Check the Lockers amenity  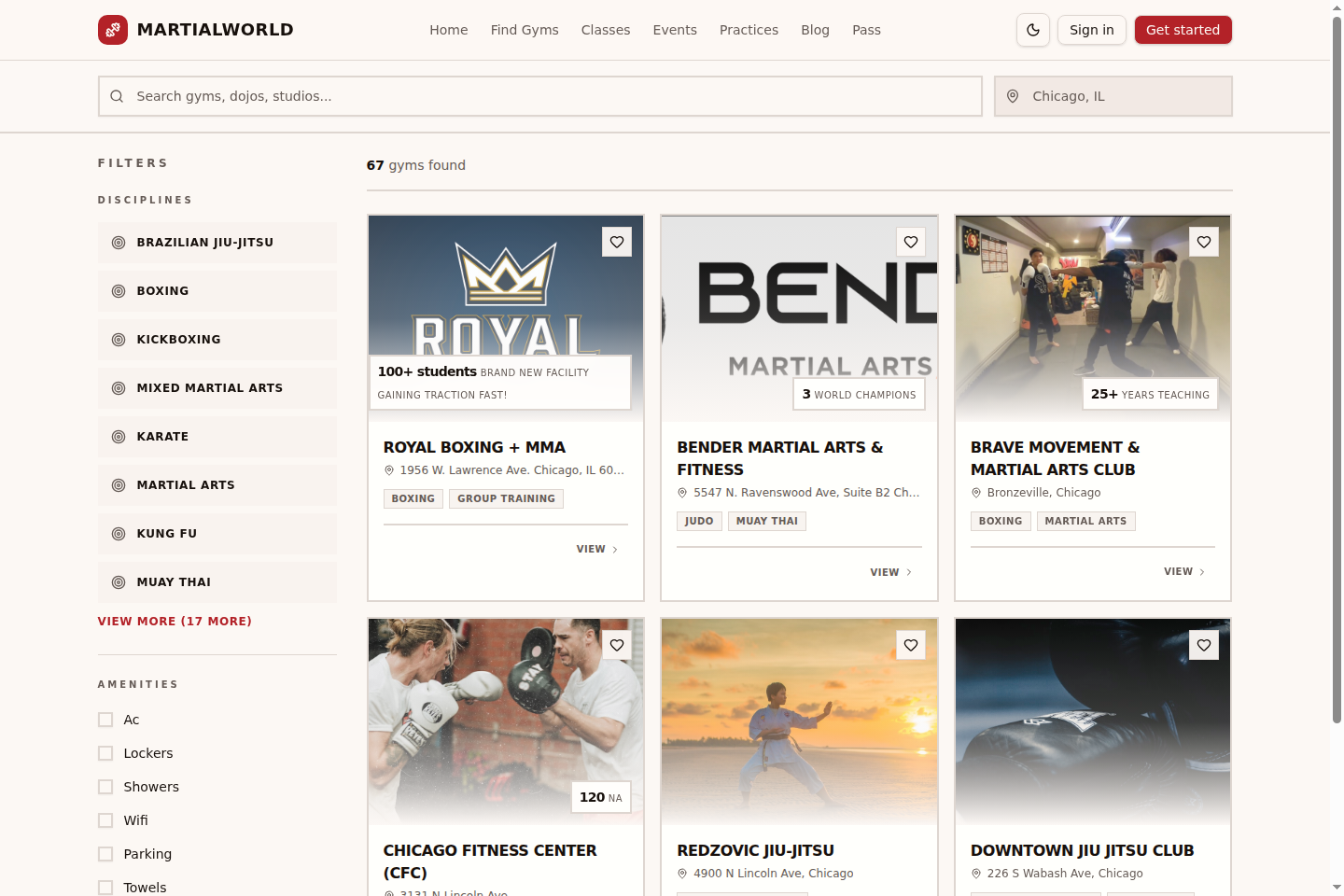point(105,753)
